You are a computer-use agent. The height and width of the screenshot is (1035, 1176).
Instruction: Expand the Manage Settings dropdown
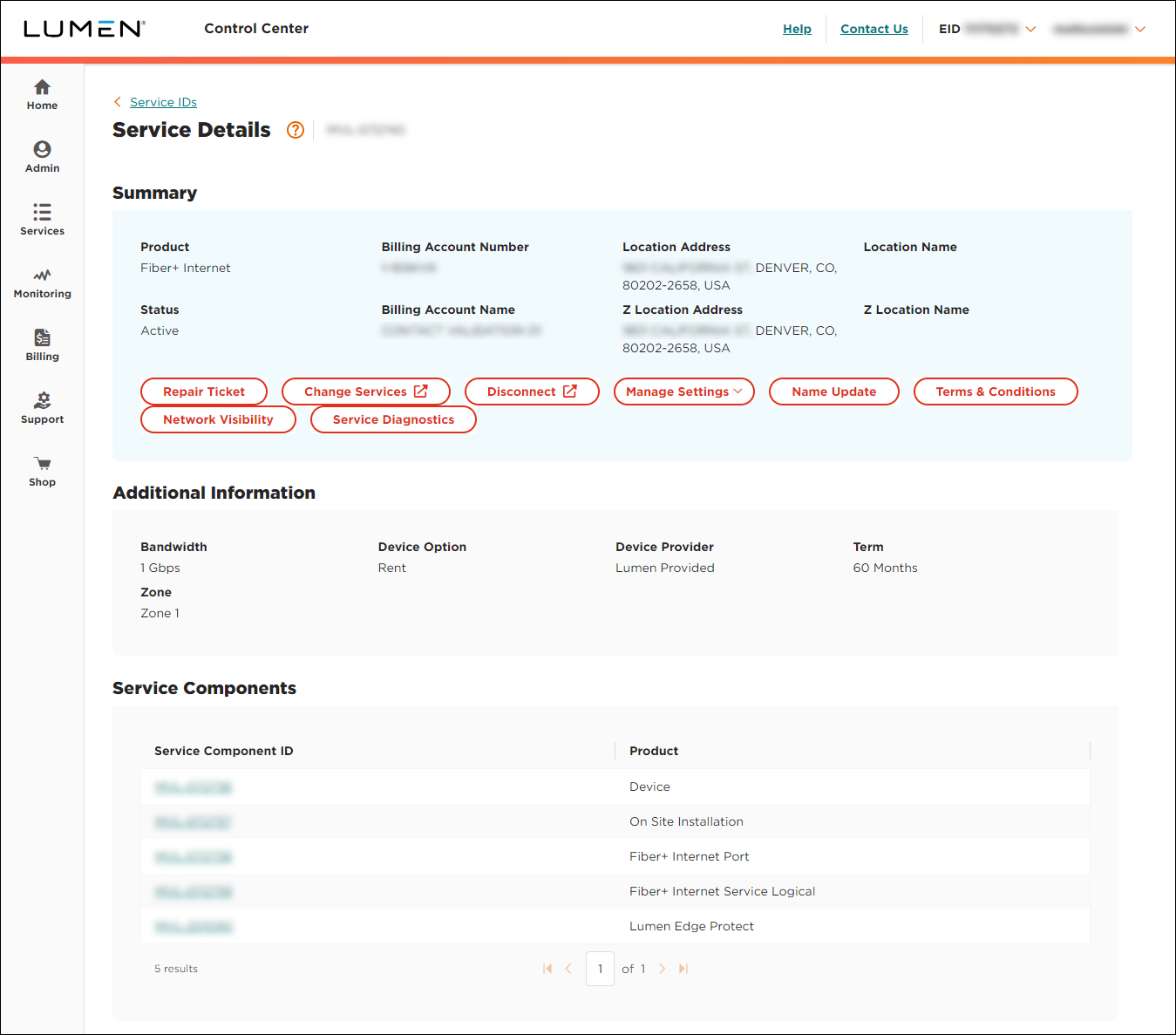(x=683, y=392)
